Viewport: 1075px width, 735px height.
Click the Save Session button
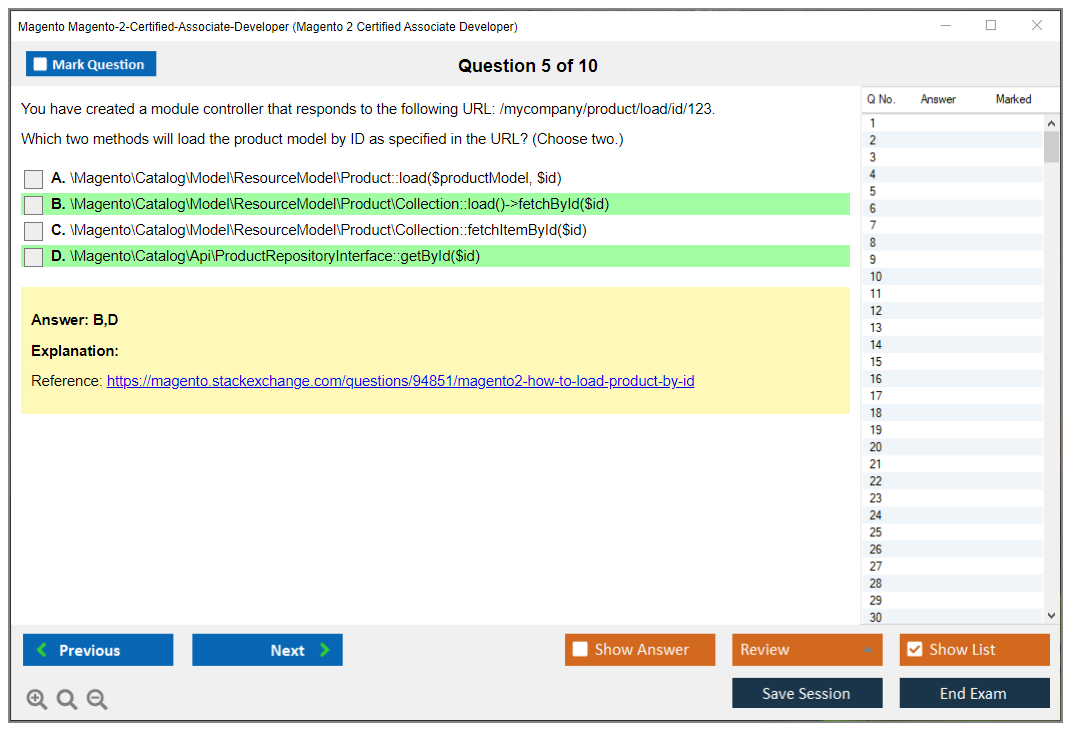pos(806,693)
